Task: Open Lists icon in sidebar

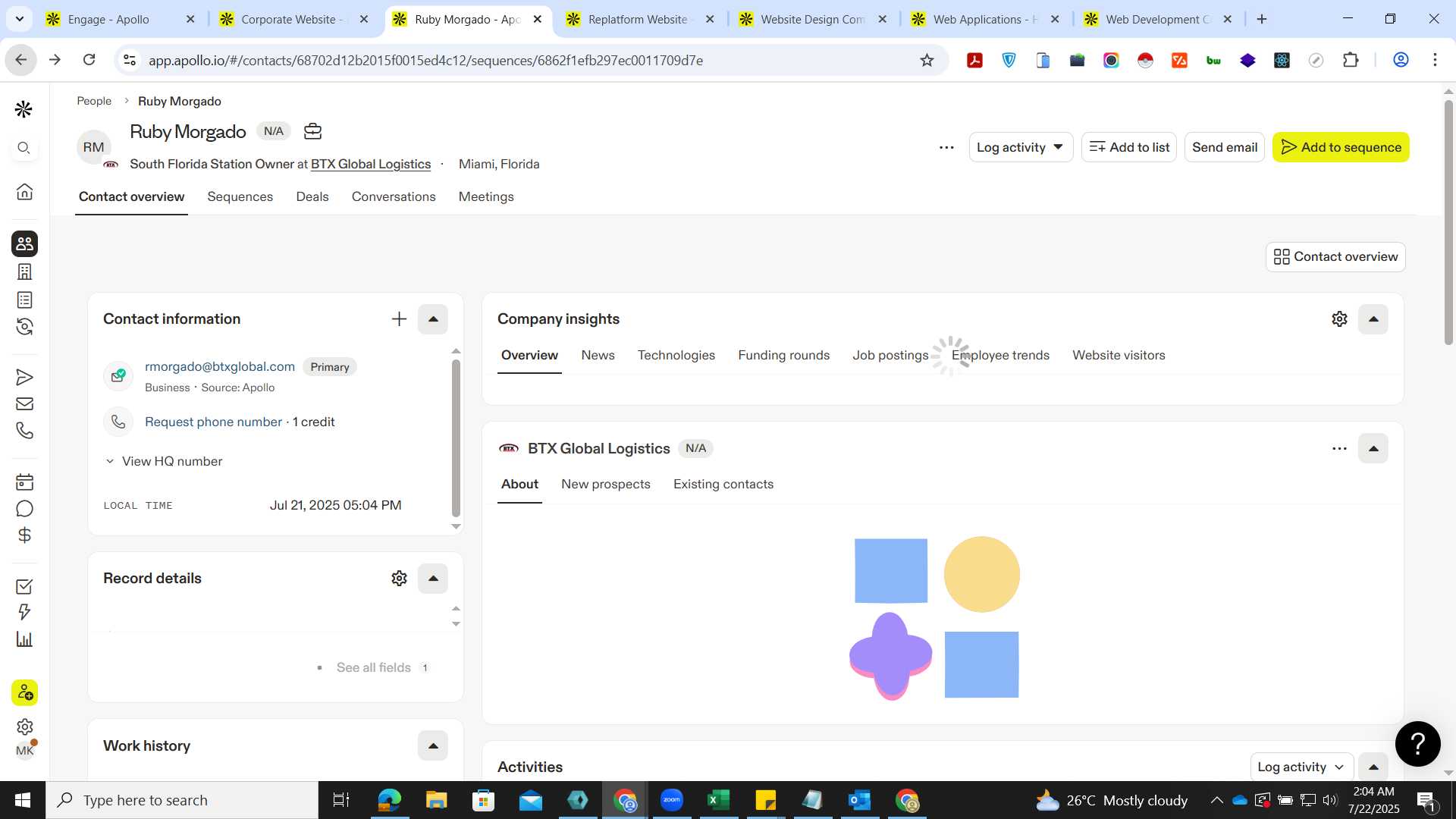Action: (24, 300)
